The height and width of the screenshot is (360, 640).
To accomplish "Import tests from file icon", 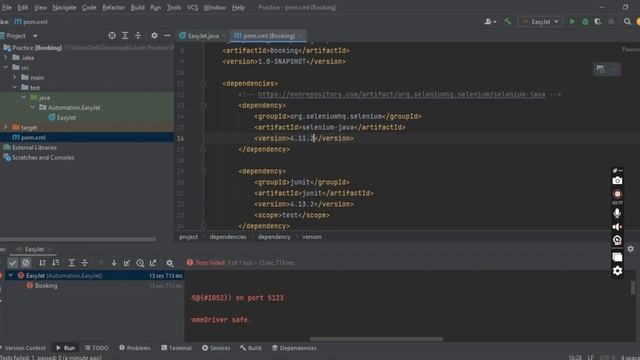I will click(x=127, y=263).
